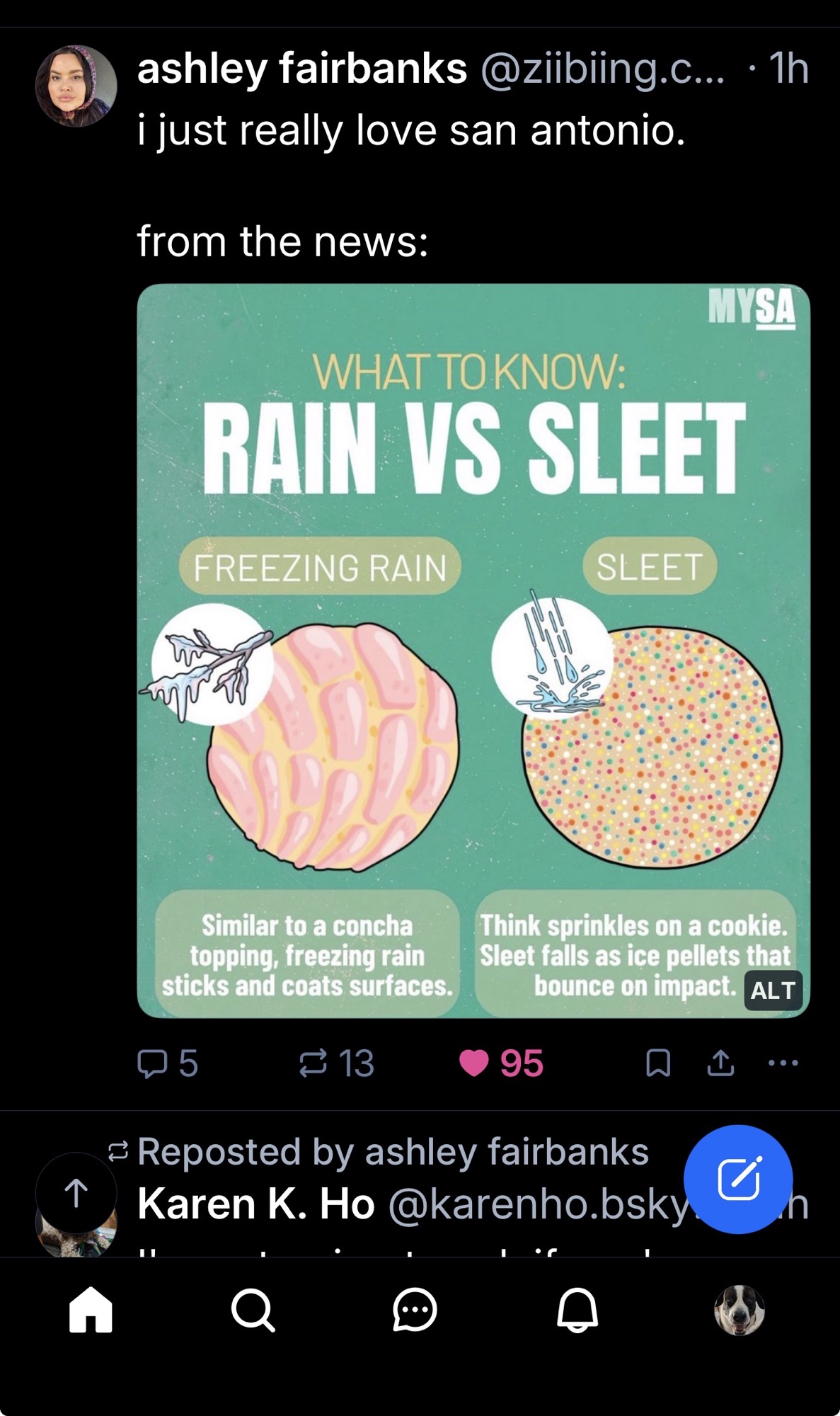Go to the Home tab
840x1416 pixels.
click(x=91, y=1310)
